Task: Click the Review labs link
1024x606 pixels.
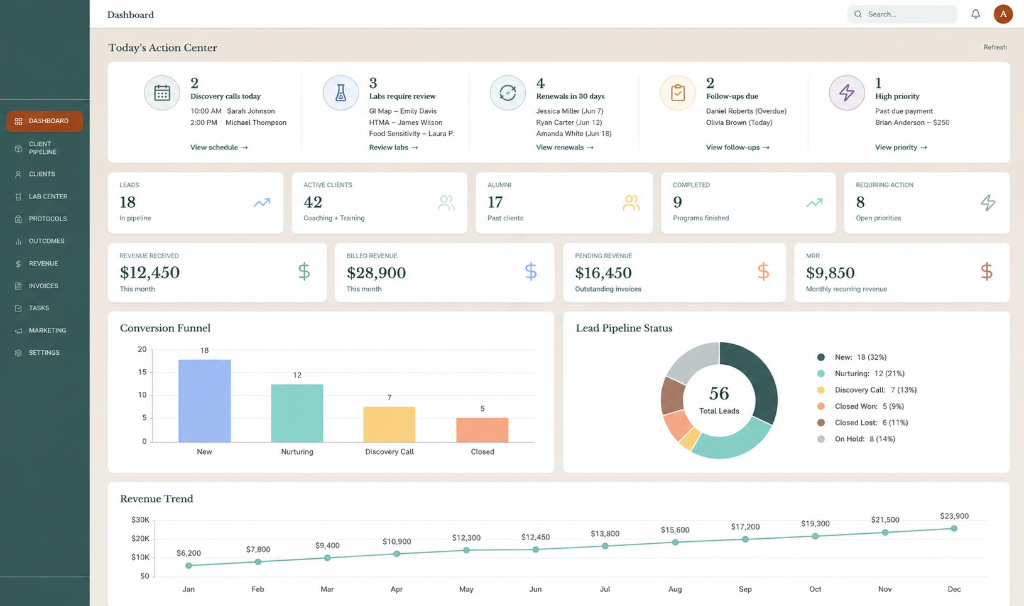Action: [x=393, y=148]
